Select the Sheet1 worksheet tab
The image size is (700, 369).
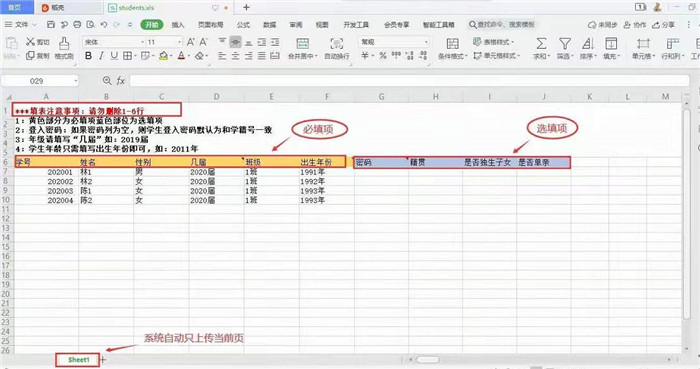(79, 360)
